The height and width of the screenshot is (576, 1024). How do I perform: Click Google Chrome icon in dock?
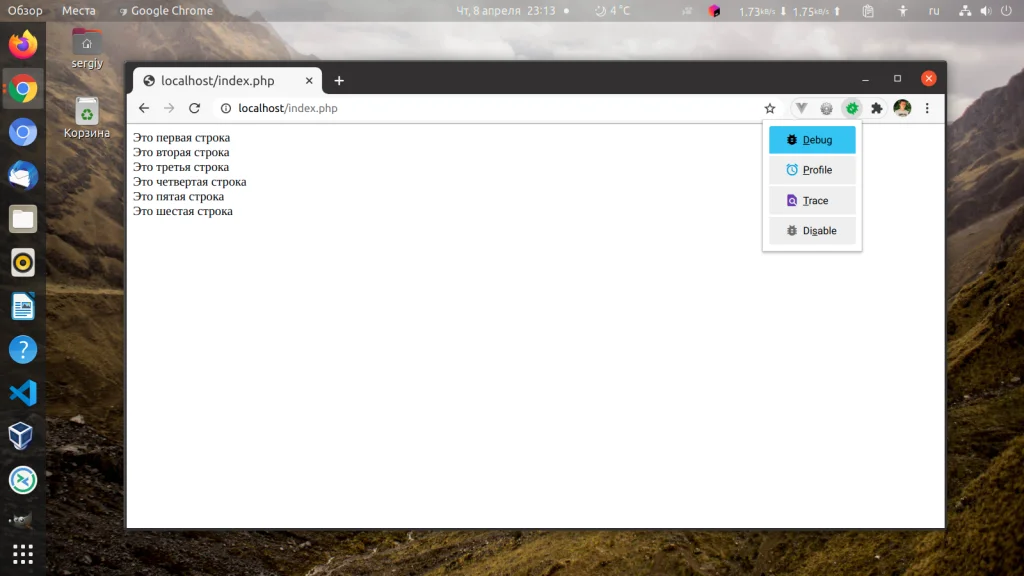[x=23, y=89]
